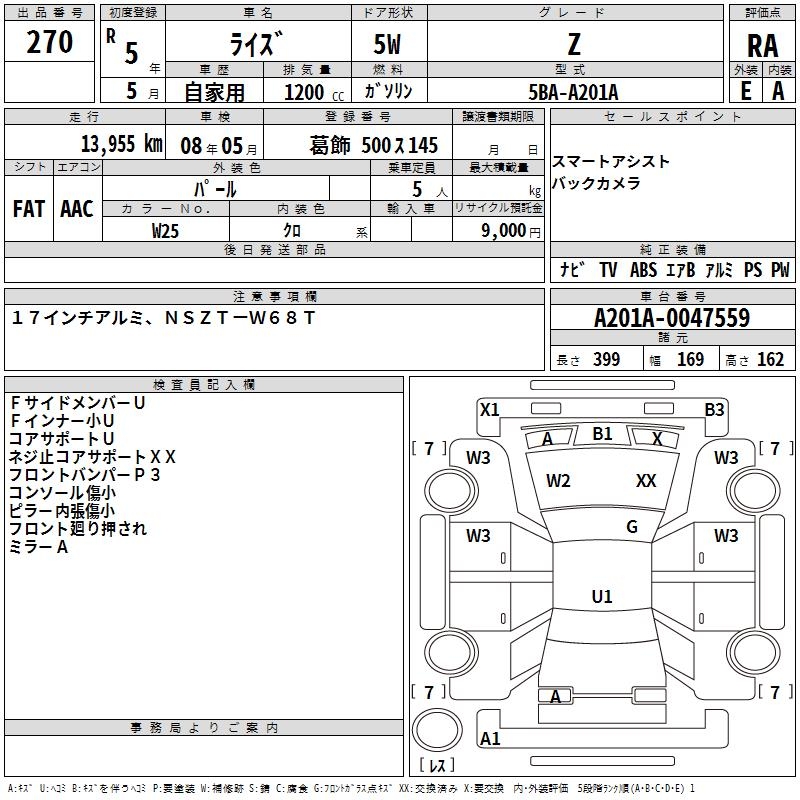Screen dimensions: 800x800
Task: Click the W2 mark on the hood
Action: [558, 481]
